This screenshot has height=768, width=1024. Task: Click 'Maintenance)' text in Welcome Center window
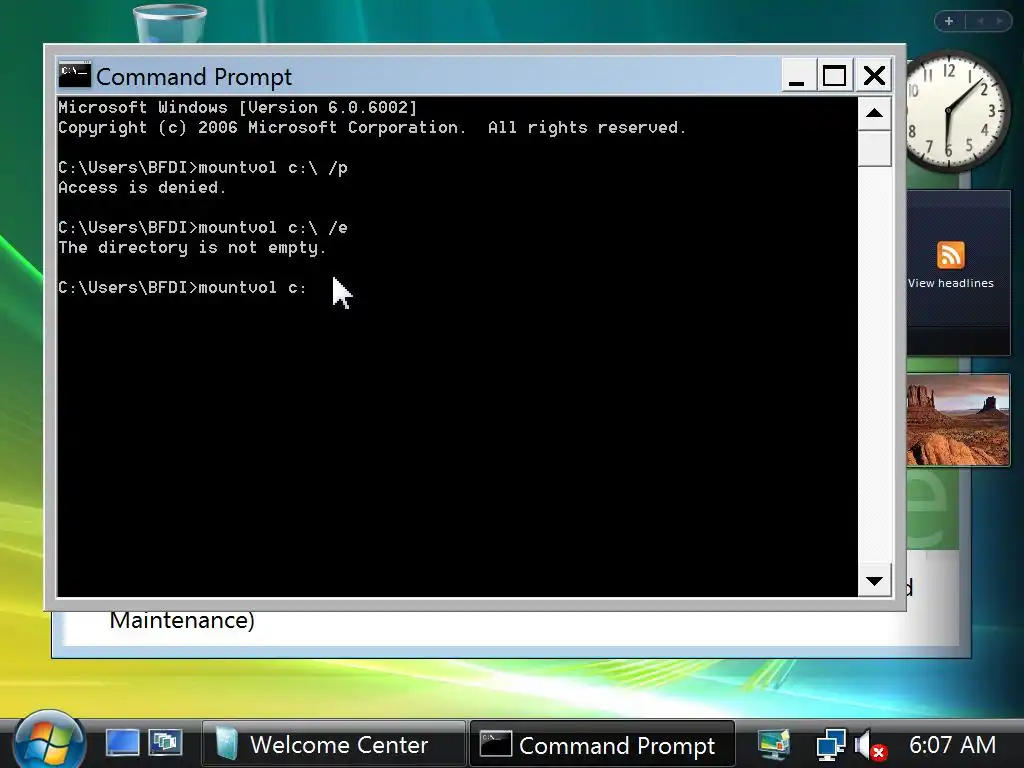182,620
